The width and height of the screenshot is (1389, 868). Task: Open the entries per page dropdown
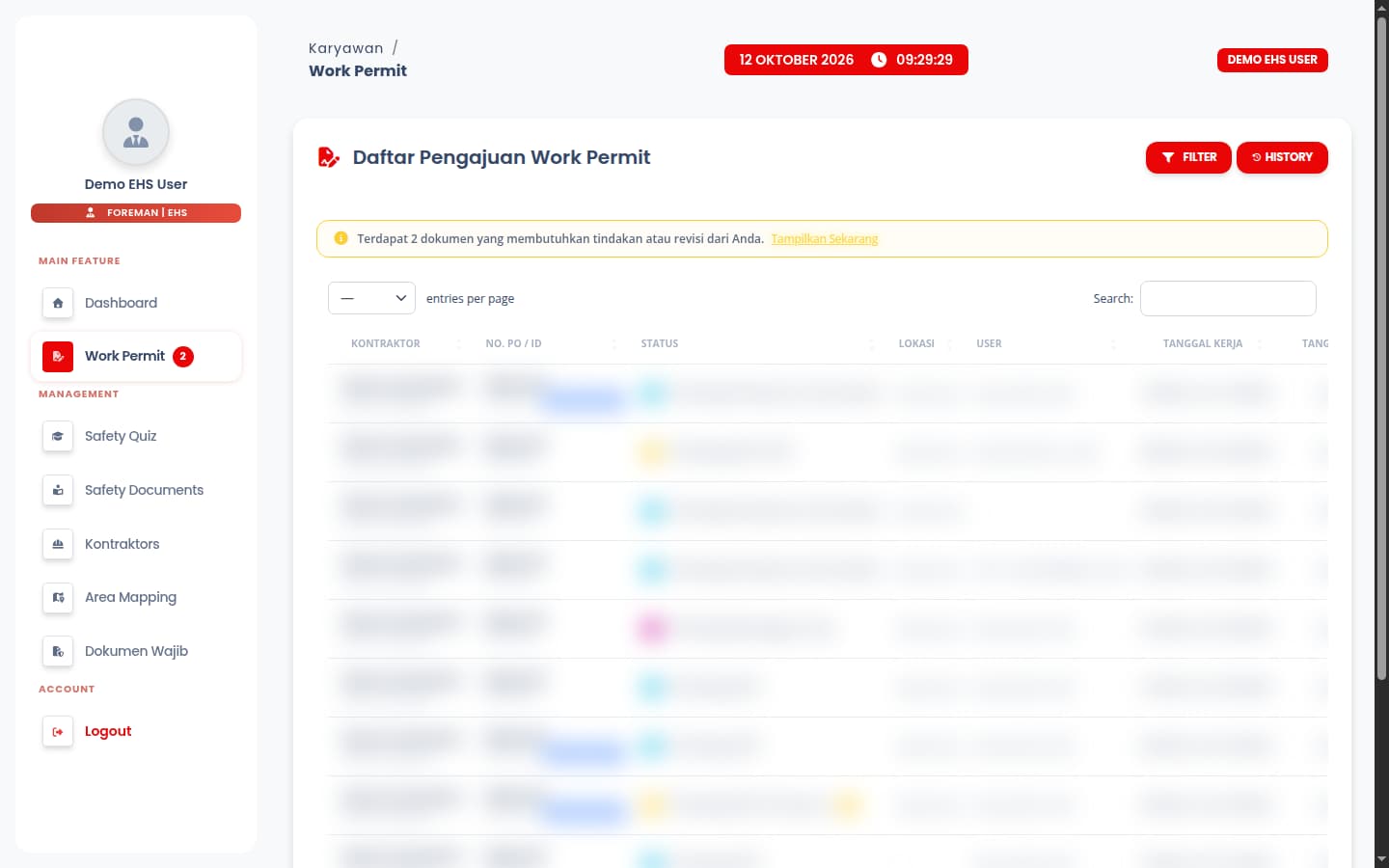pyautogui.click(x=371, y=298)
